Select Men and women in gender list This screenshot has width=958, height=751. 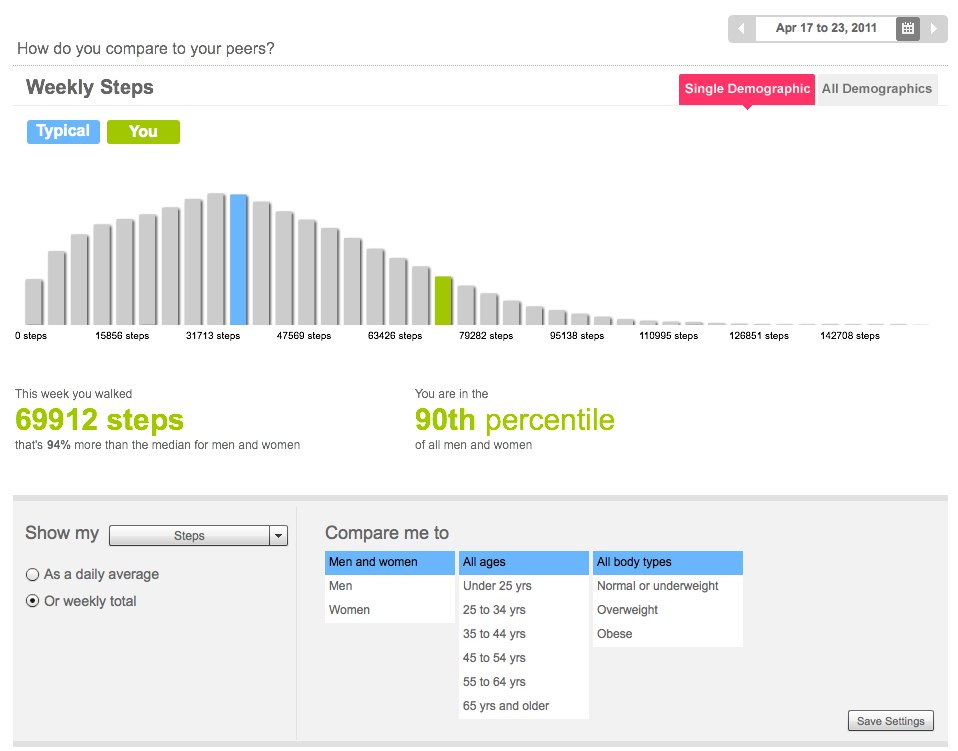(x=390, y=562)
